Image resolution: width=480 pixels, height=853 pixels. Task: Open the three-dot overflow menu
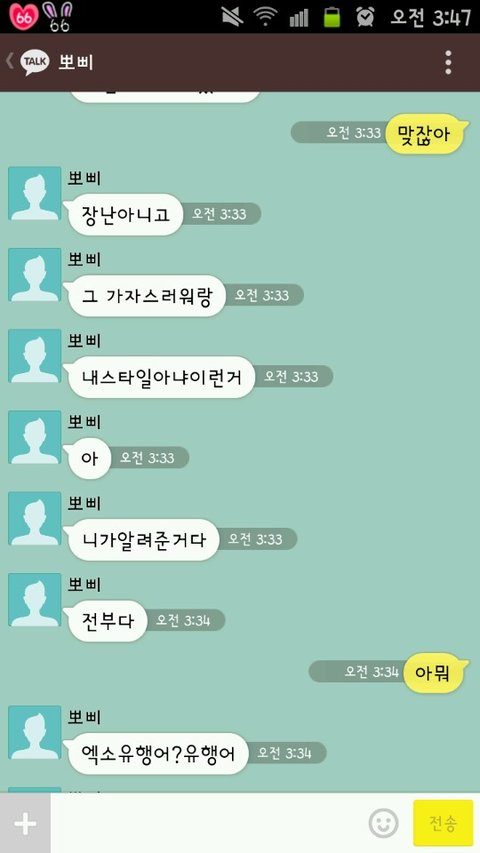tap(448, 63)
